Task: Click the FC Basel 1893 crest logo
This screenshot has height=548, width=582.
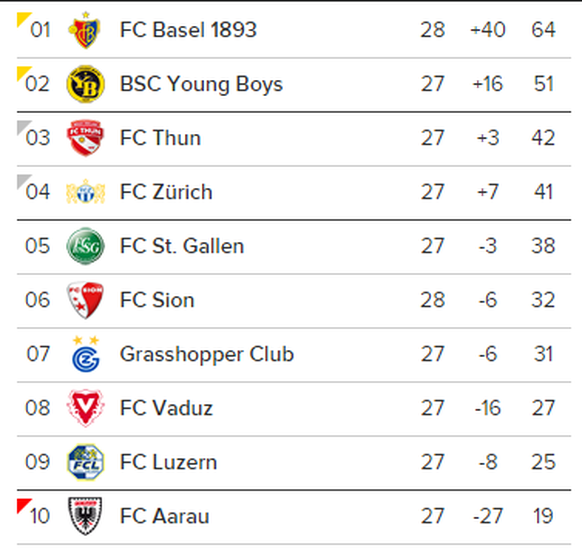Action: (85, 30)
